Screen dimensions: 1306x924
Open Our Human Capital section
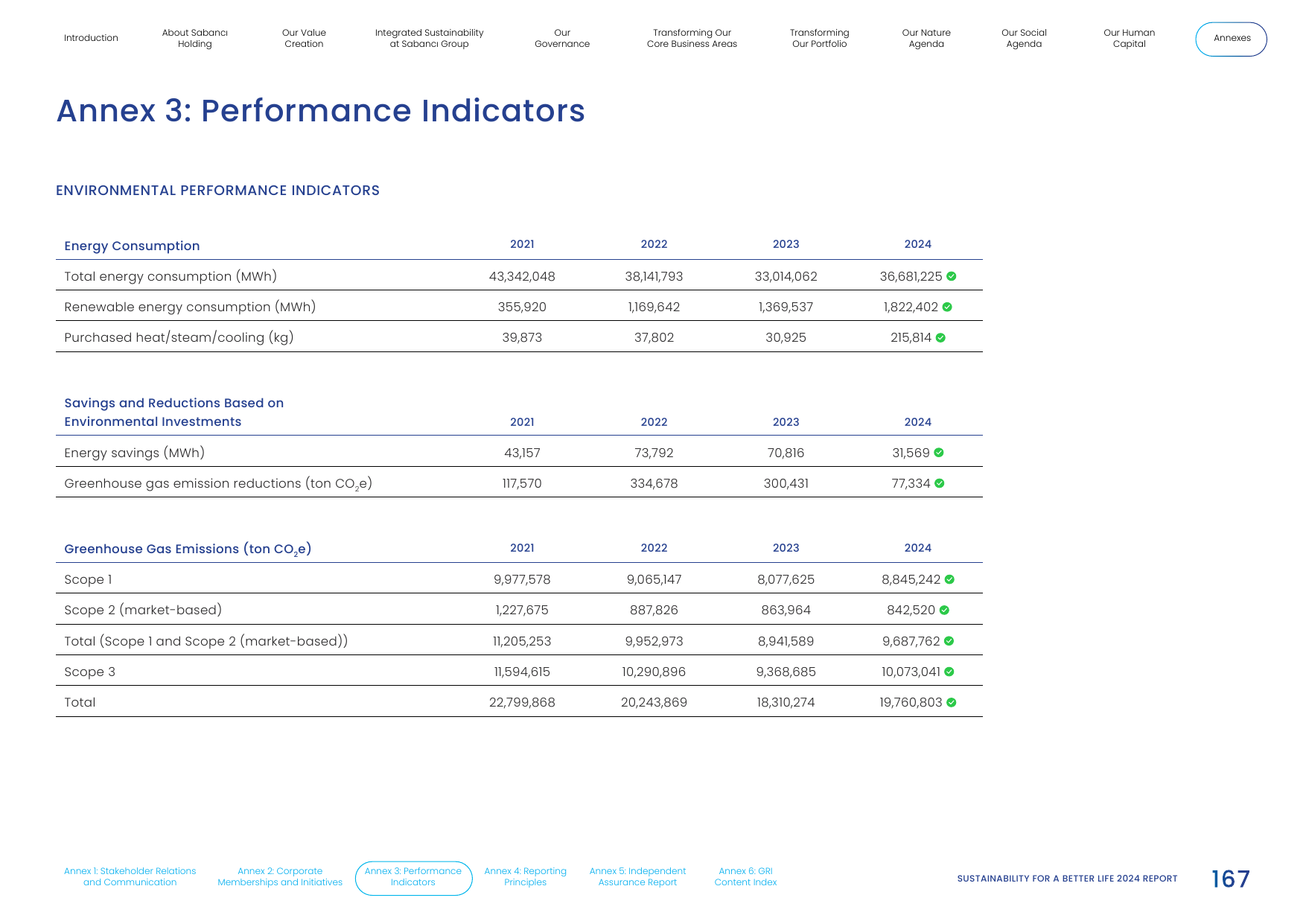click(x=1129, y=38)
